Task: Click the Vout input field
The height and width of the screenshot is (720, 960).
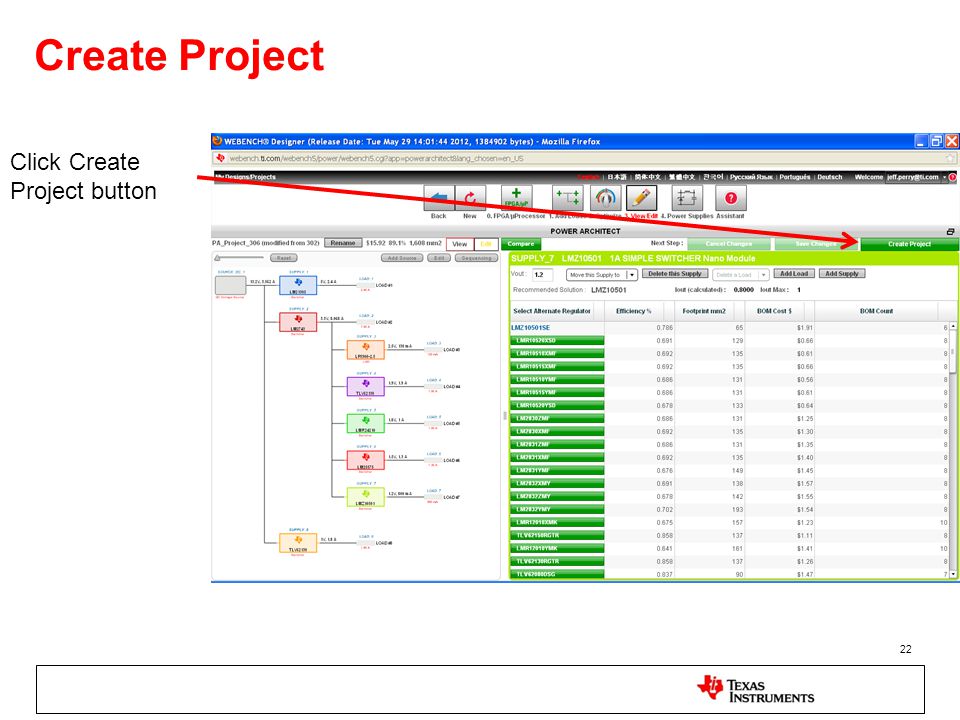Action: point(542,275)
